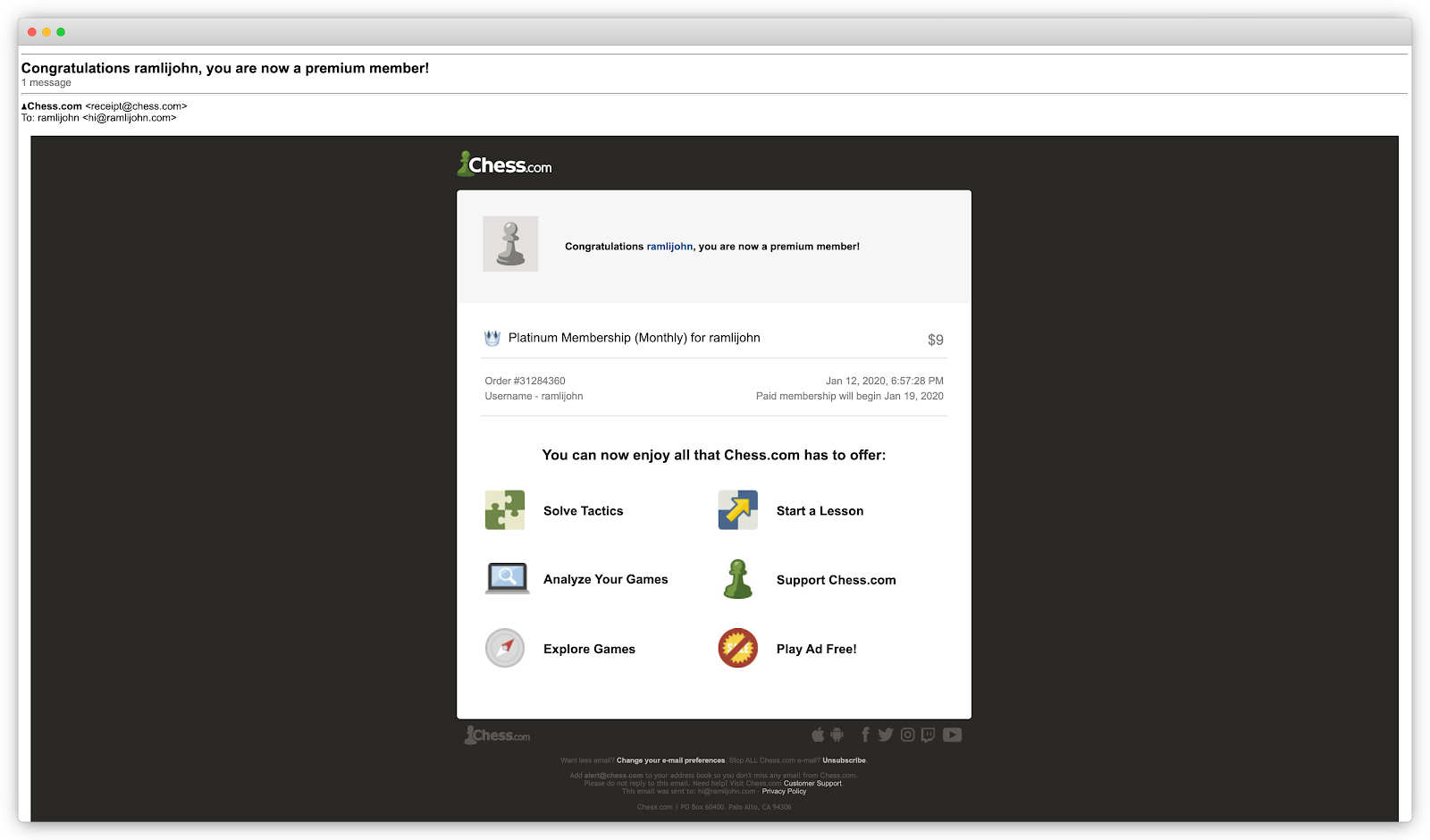Open the Twitch footer icon
The width and height of the screenshot is (1430, 840).
[x=929, y=735]
